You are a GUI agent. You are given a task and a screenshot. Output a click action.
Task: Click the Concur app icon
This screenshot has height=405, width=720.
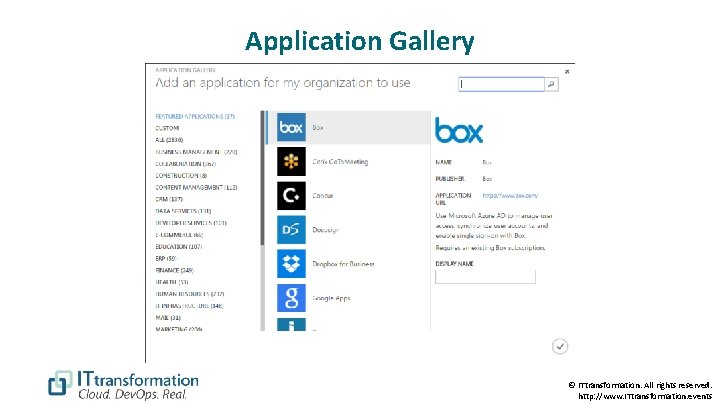tap(291, 196)
